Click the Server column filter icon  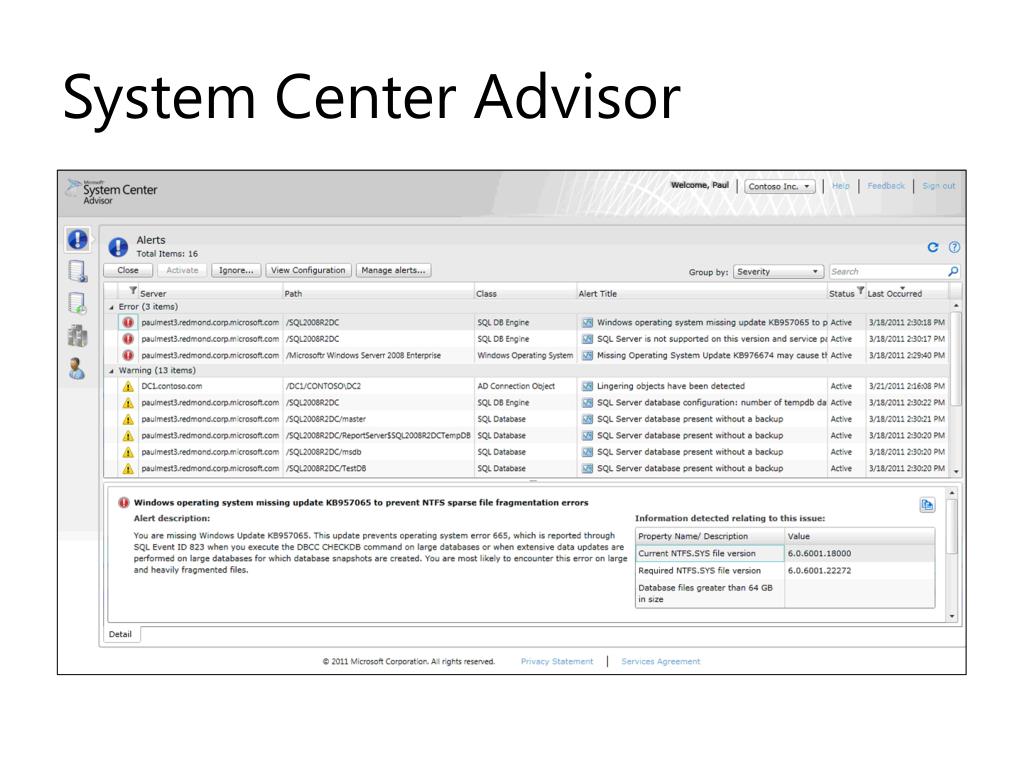pyautogui.click(x=133, y=290)
